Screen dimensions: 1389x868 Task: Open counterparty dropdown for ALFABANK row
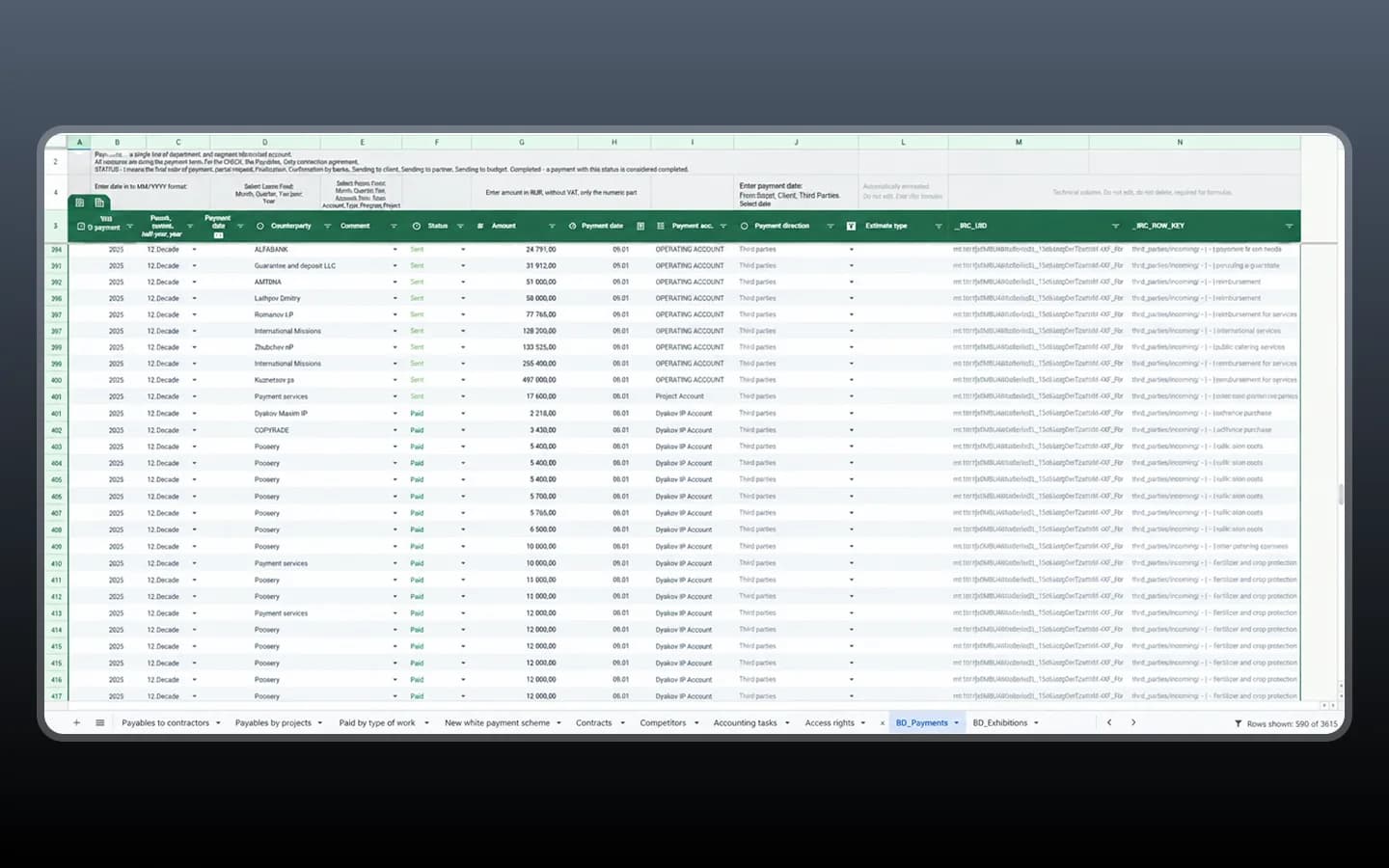tap(395, 250)
